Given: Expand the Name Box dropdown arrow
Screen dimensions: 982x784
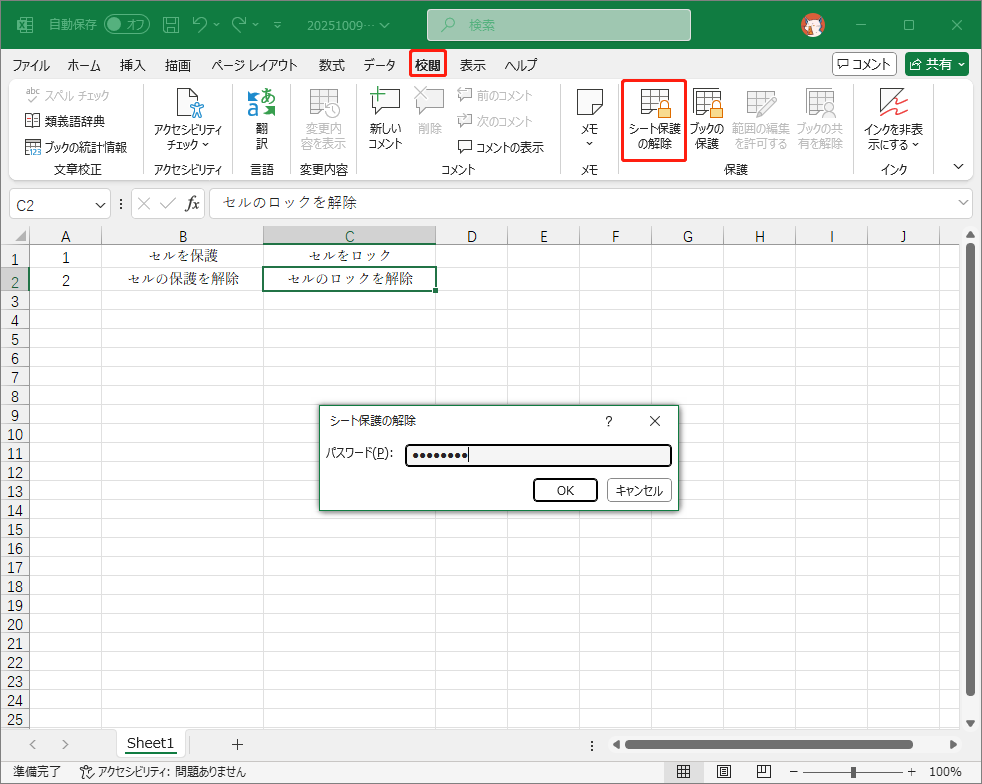Looking at the screenshot, I should 100,204.
